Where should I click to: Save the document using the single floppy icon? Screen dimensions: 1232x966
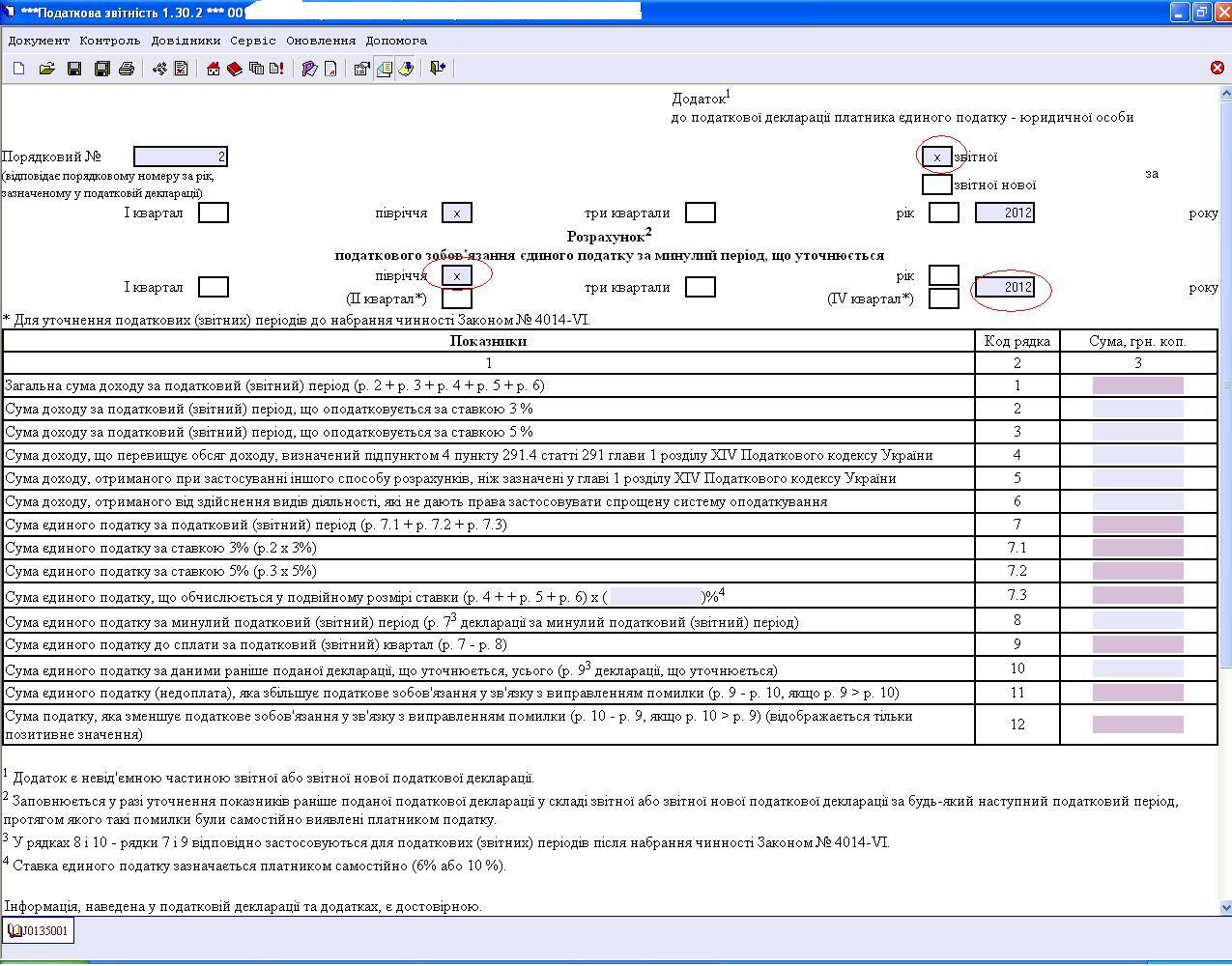point(74,69)
